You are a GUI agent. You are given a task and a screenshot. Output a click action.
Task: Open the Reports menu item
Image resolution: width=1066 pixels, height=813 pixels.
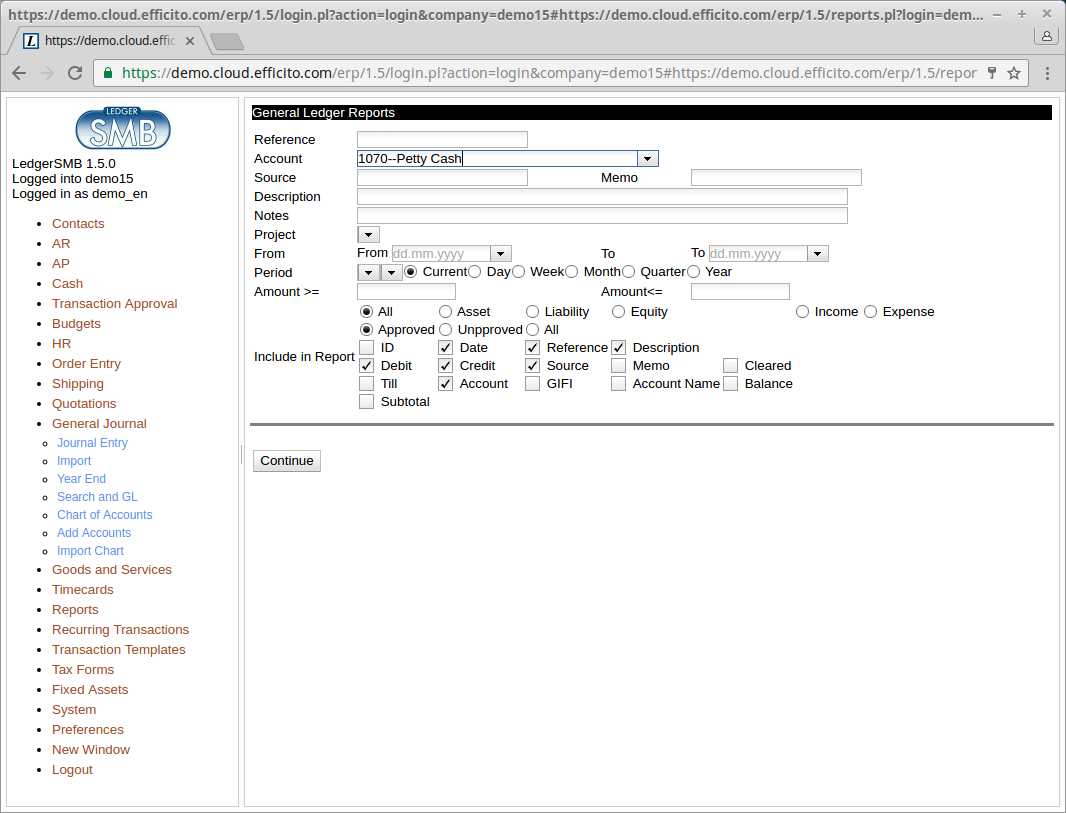75,610
